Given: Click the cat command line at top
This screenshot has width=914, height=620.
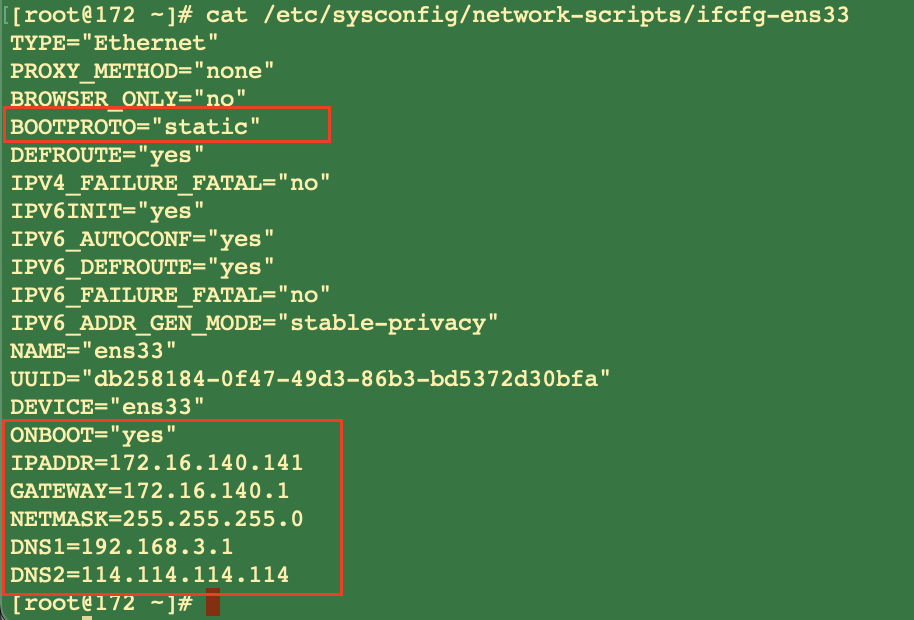Looking at the screenshot, I should [430, 15].
